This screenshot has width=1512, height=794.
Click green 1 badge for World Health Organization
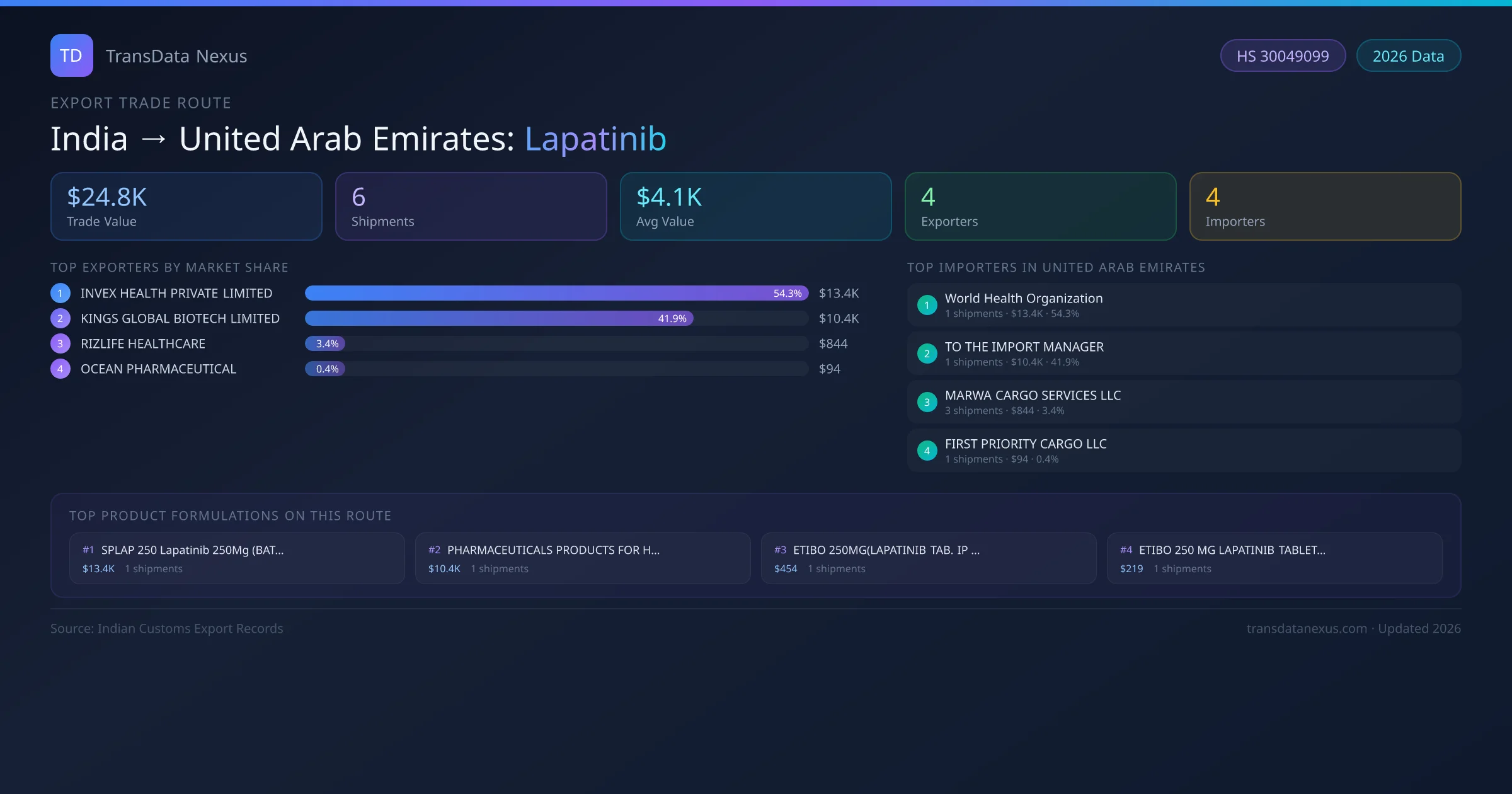click(x=927, y=305)
